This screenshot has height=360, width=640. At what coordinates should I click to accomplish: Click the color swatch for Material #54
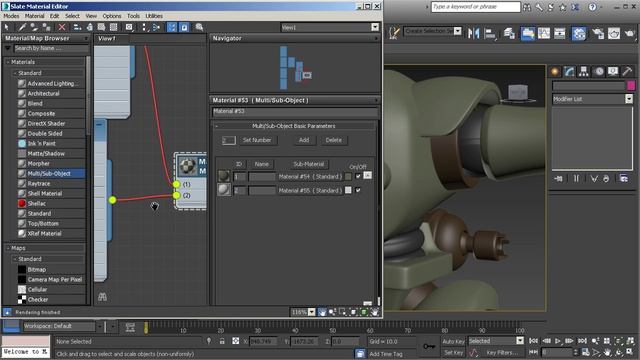348,176
